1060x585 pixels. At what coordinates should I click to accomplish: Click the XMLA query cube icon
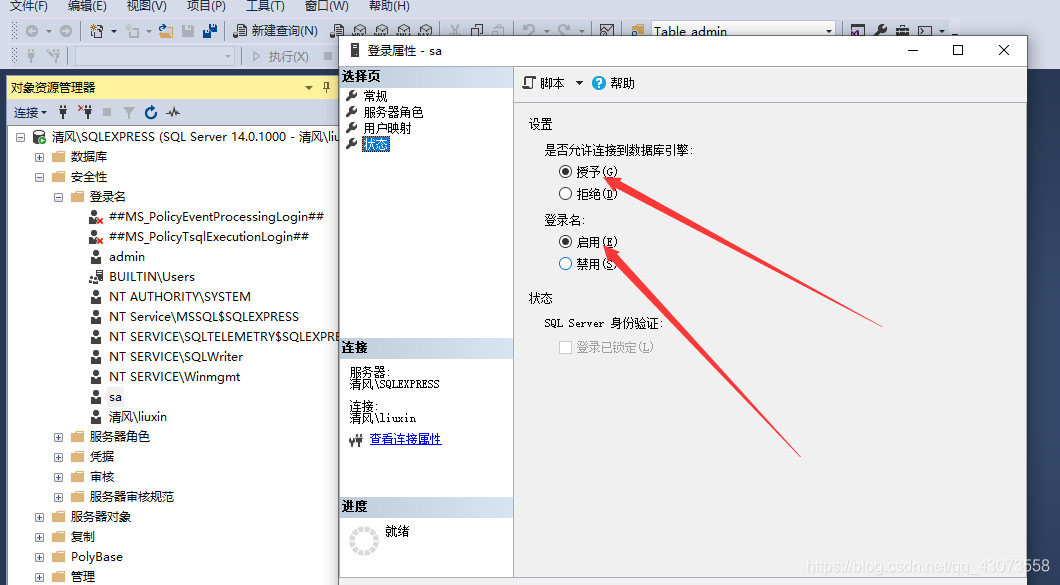[x=404, y=30]
